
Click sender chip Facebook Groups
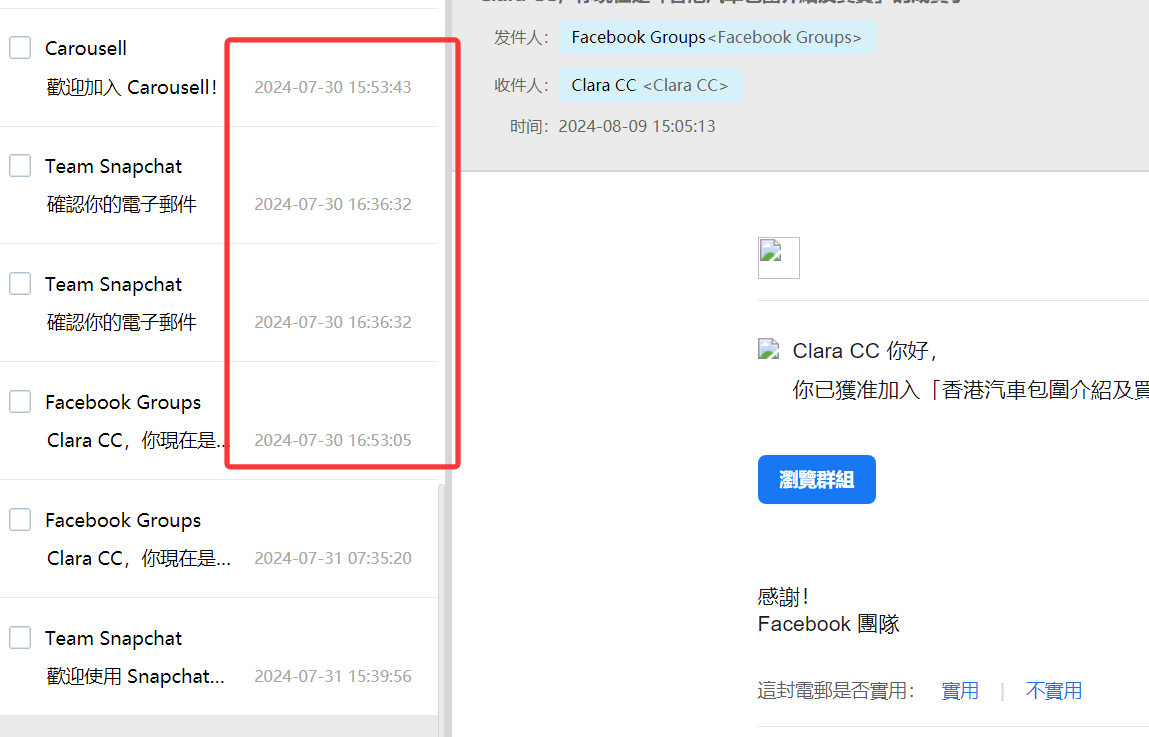click(717, 37)
